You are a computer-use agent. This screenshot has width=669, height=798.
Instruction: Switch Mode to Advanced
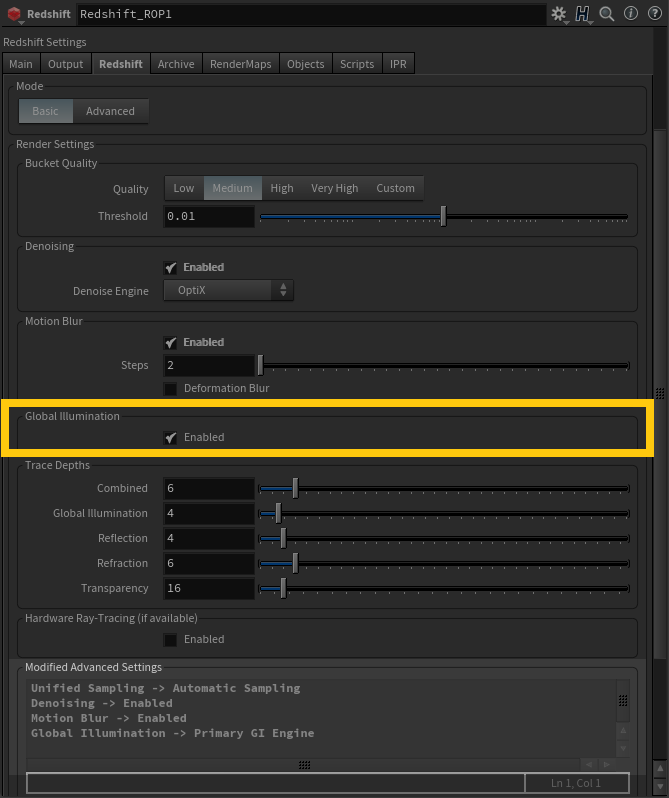[x=110, y=111]
